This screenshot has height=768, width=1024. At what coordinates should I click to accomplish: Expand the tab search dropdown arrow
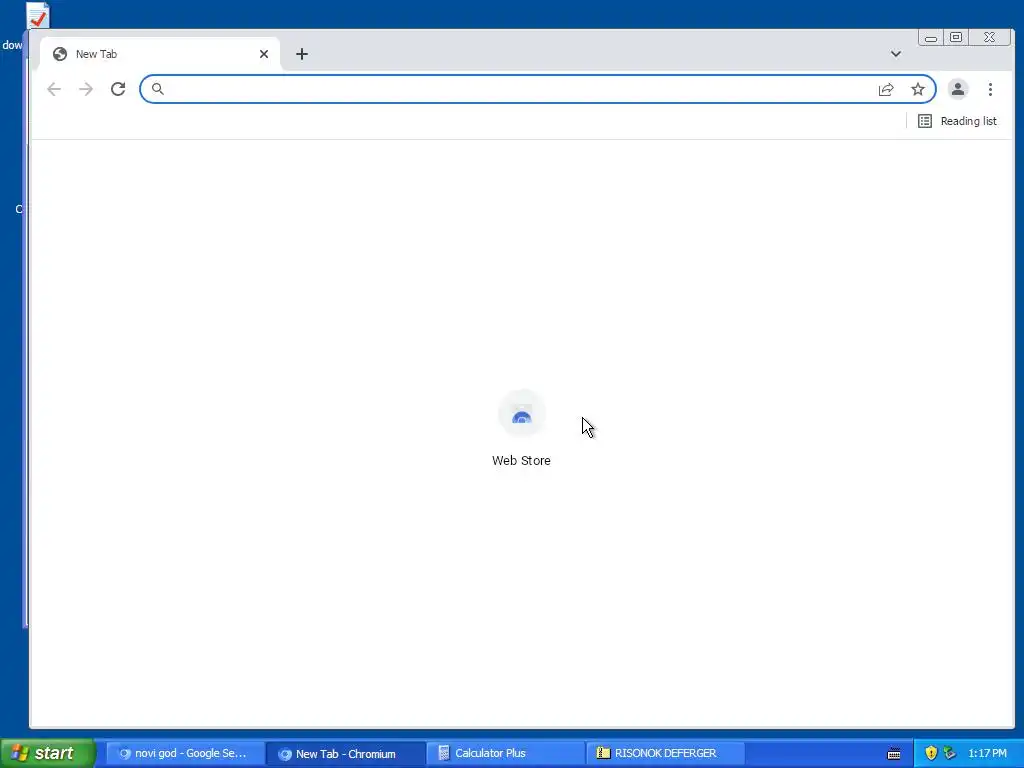point(895,54)
